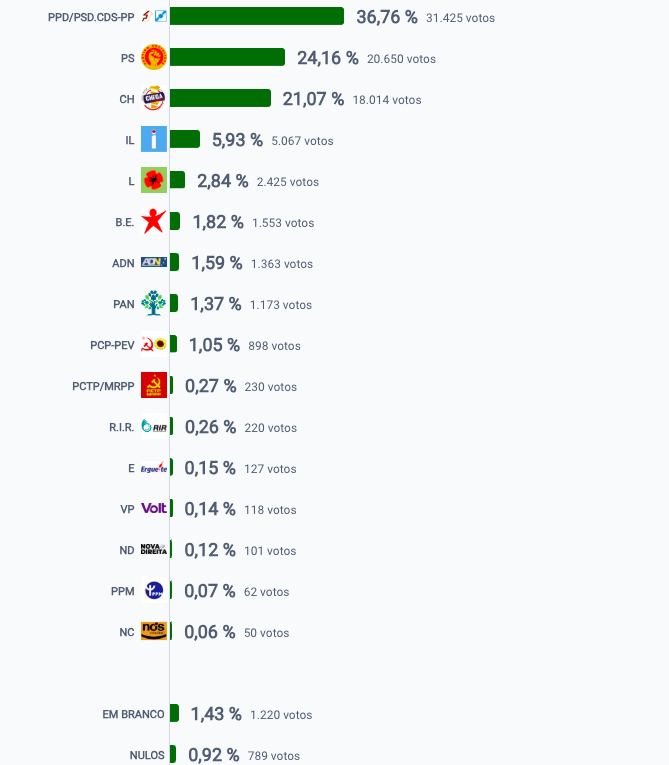Click the 36,76 % percentage text
The width and height of the screenshot is (669, 765).
[386, 17]
